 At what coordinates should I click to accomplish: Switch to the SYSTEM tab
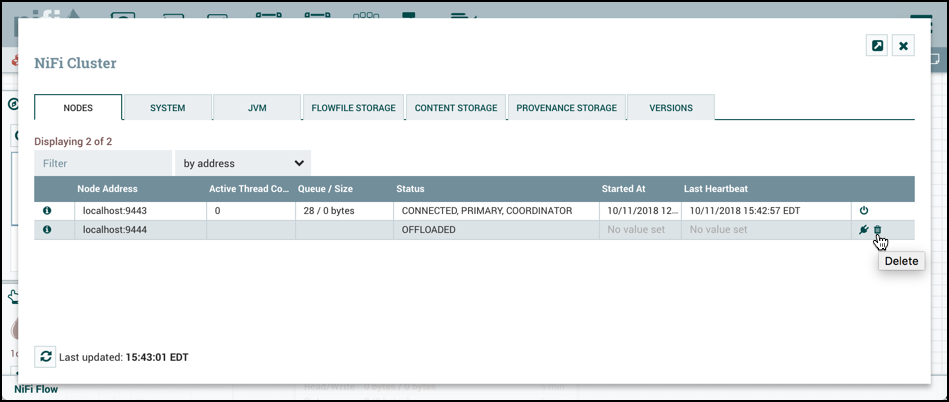[168, 108]
